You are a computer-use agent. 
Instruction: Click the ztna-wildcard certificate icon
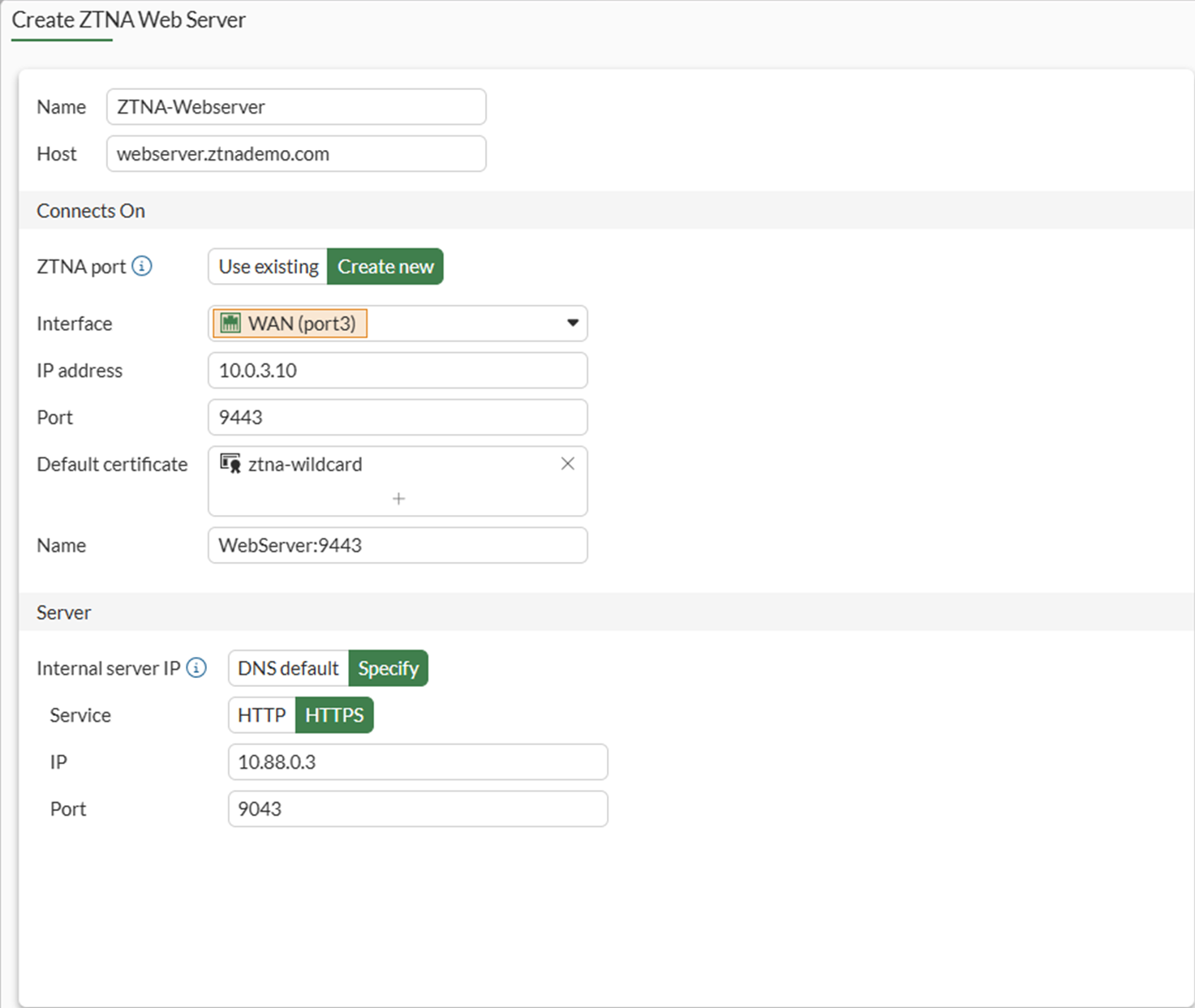230,464
